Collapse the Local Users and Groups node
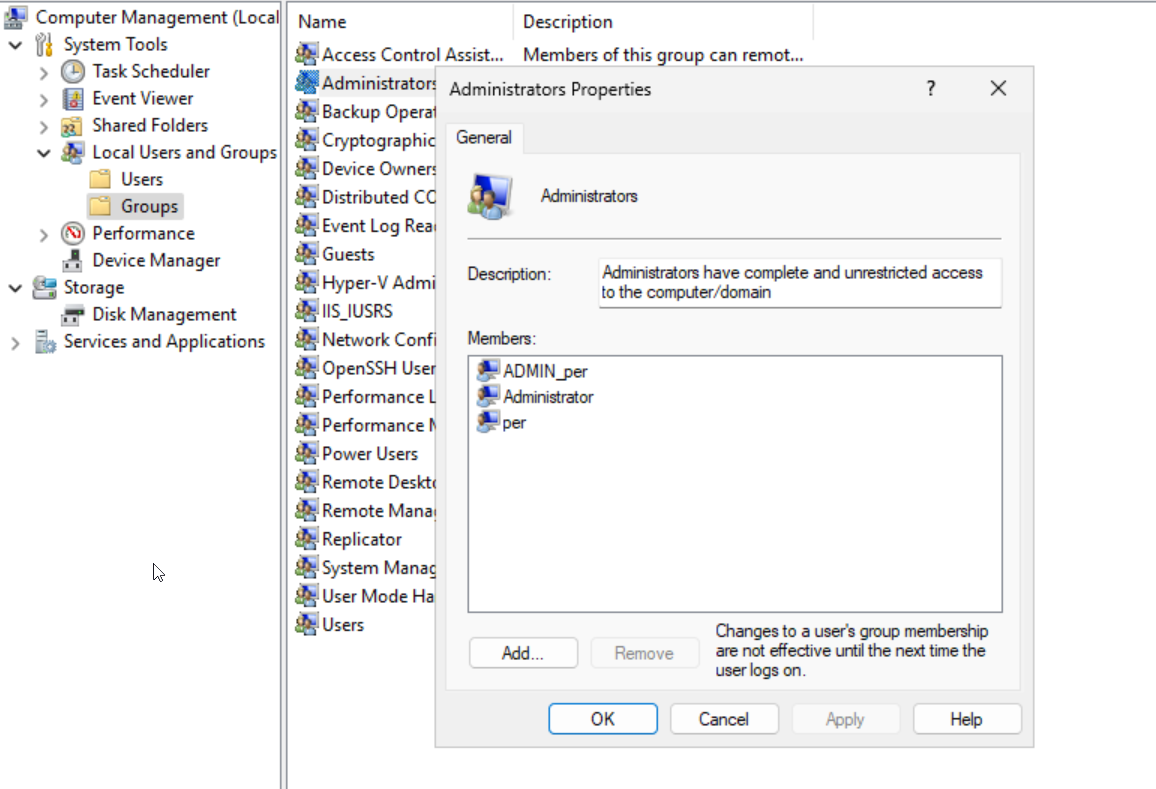The height and width of the screenshot is (789, 1156). [44, 153]
